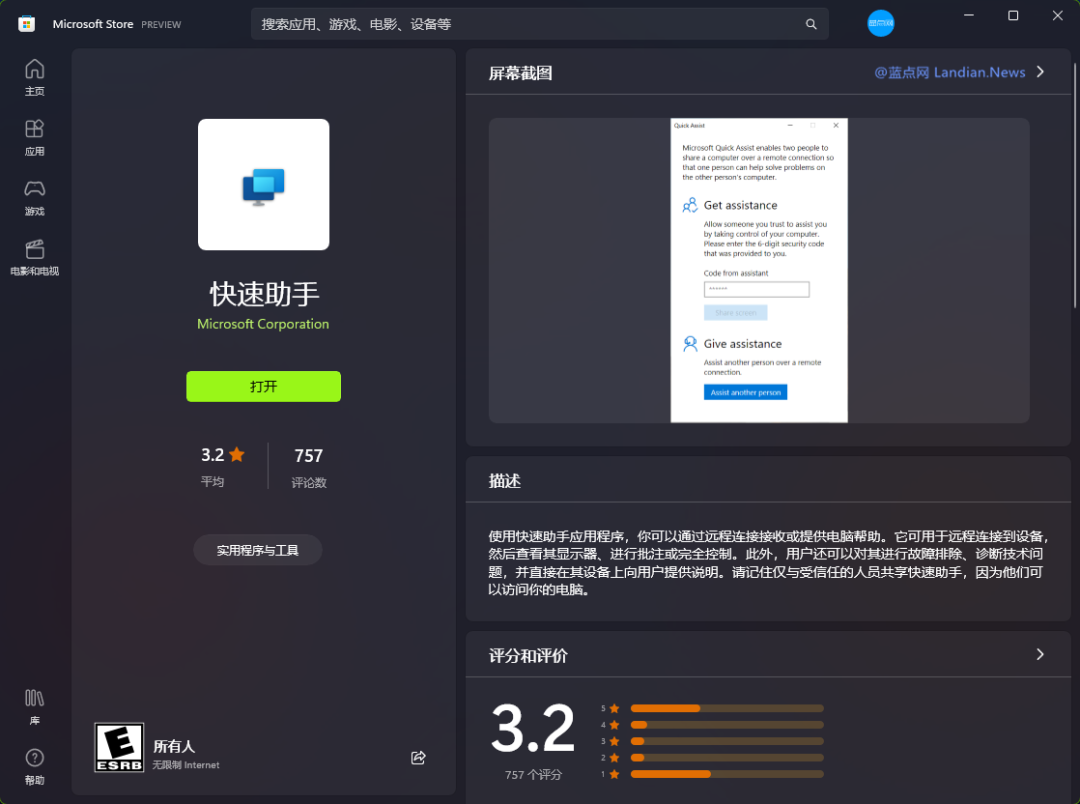Click the 3.2 average rating text
Viewport: 1080px width, 804px height.
(x=212, y=455)
